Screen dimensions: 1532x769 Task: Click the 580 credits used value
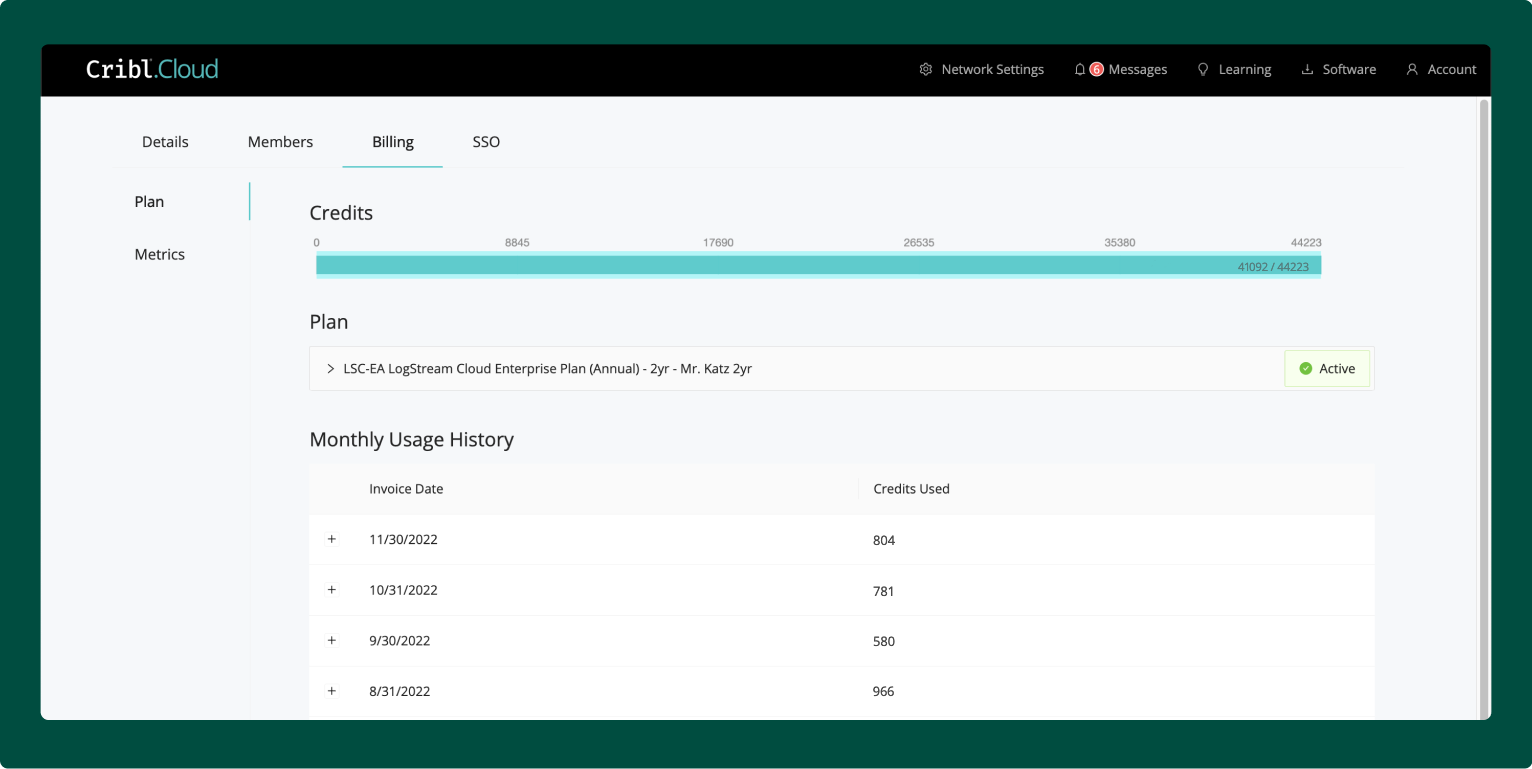point(884,641)
